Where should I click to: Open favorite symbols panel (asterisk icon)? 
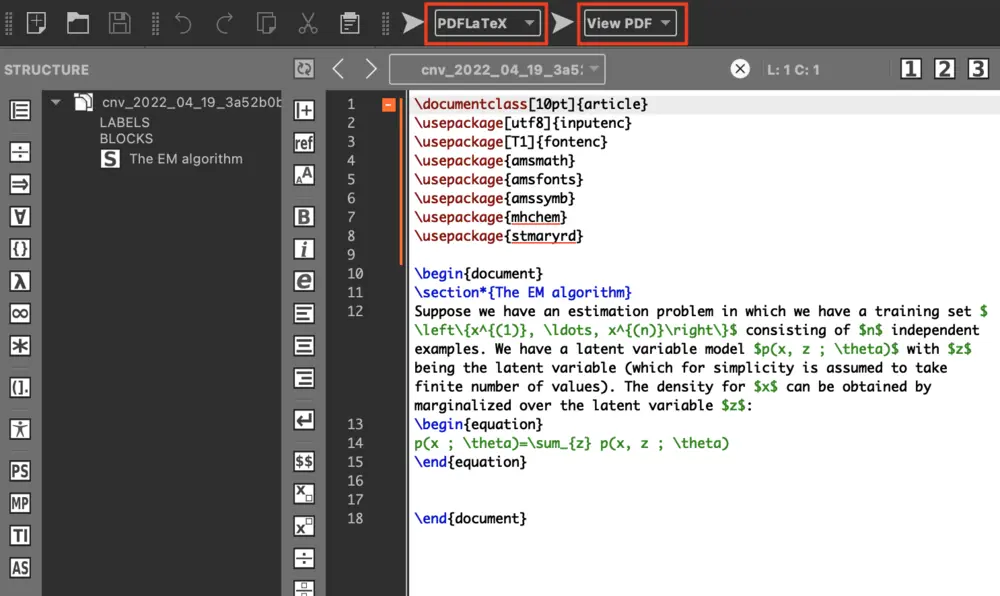click(x=20, y=346)
